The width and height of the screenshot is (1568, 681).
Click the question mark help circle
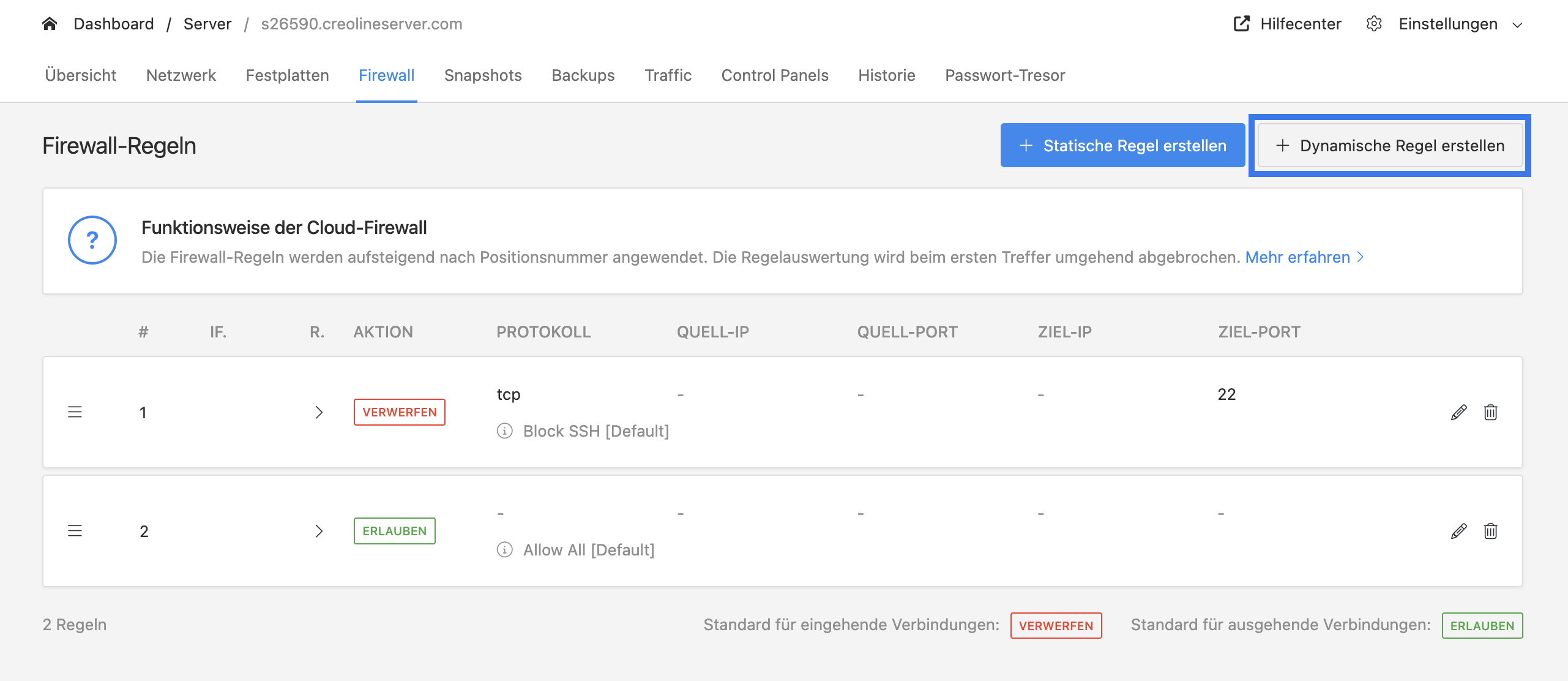pos(92,240)
